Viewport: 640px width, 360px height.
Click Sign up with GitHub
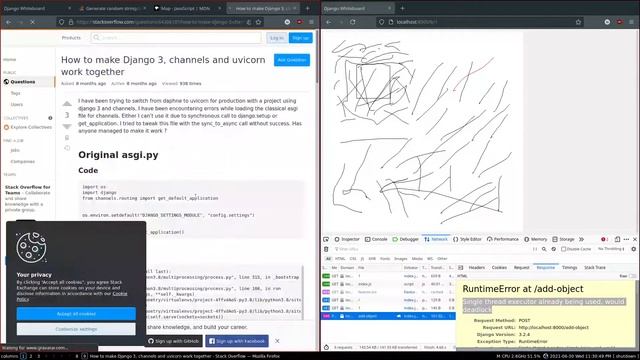[173, 341]
